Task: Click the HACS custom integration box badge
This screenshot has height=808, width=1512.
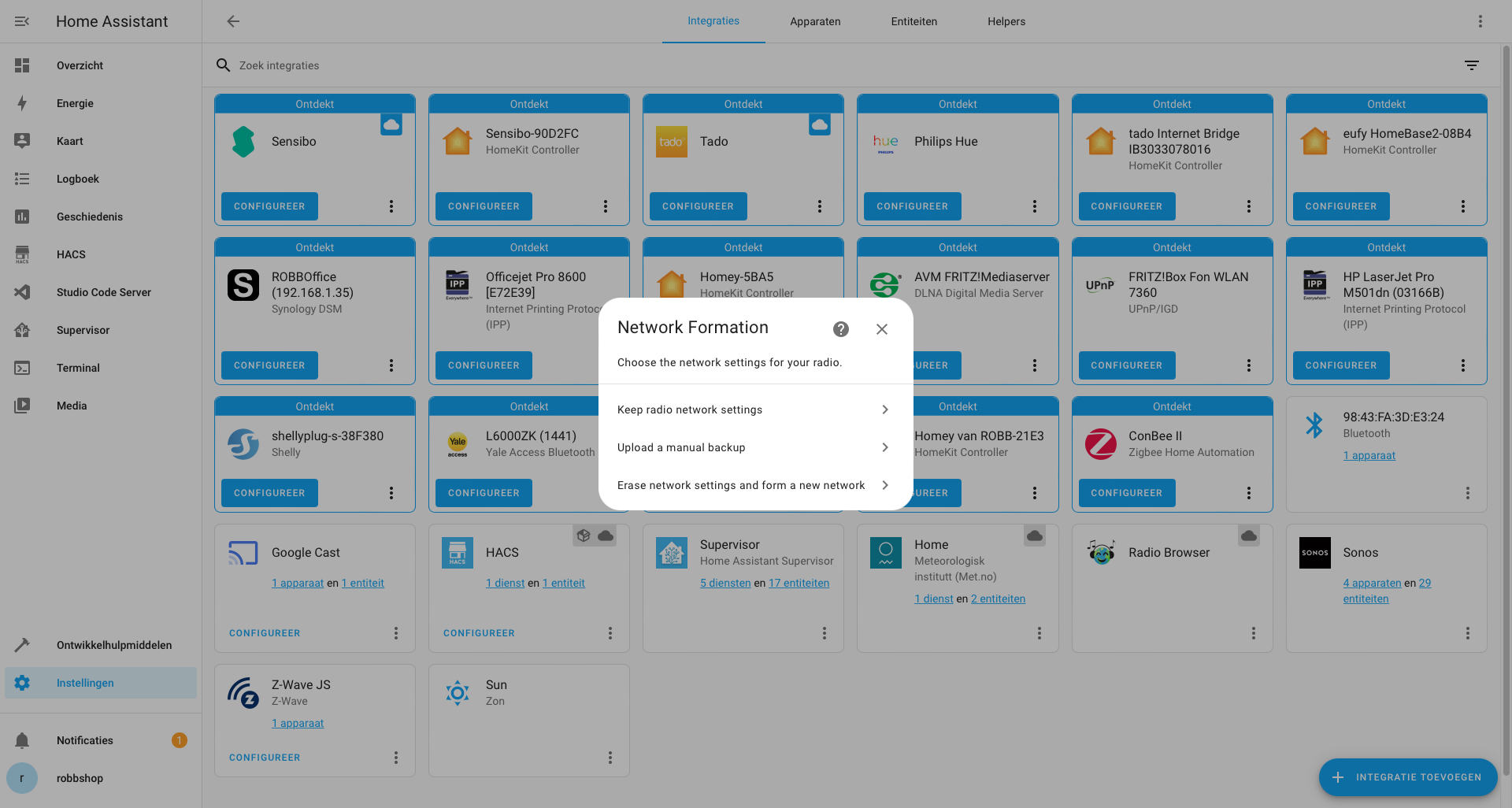Action: point(584,536)
